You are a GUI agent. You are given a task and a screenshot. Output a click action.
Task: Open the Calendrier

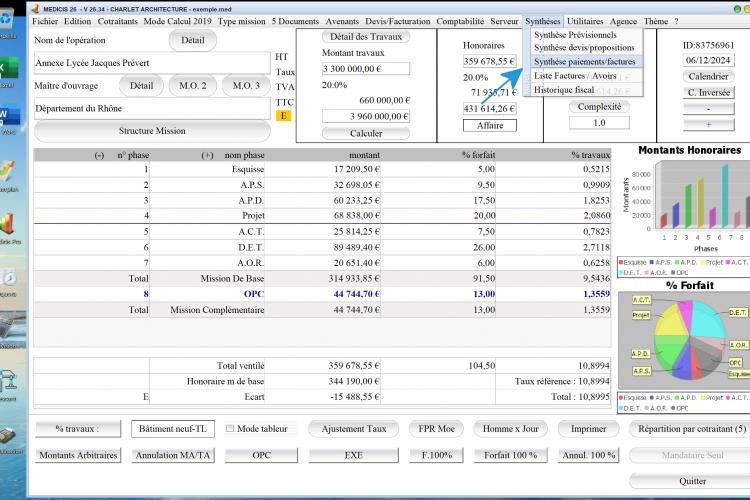(708, 76)
